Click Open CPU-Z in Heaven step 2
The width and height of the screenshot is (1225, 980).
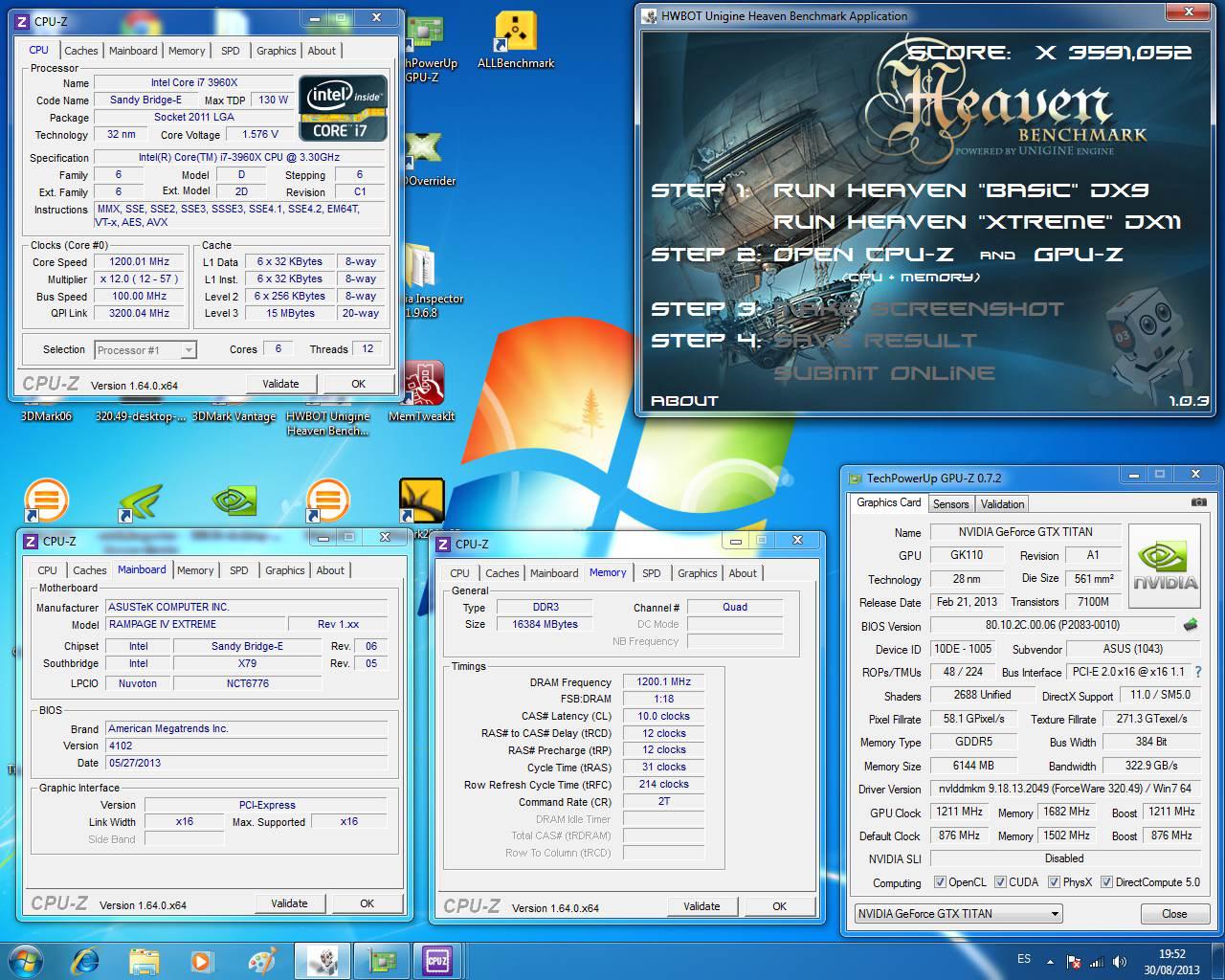coord(861,255)
